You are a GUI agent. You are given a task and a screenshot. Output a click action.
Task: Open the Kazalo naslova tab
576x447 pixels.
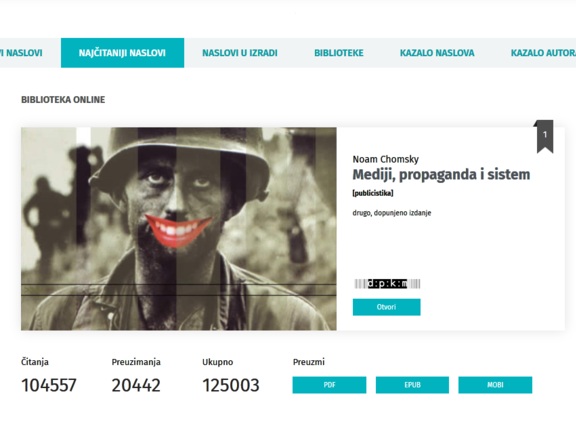(437, 53)
